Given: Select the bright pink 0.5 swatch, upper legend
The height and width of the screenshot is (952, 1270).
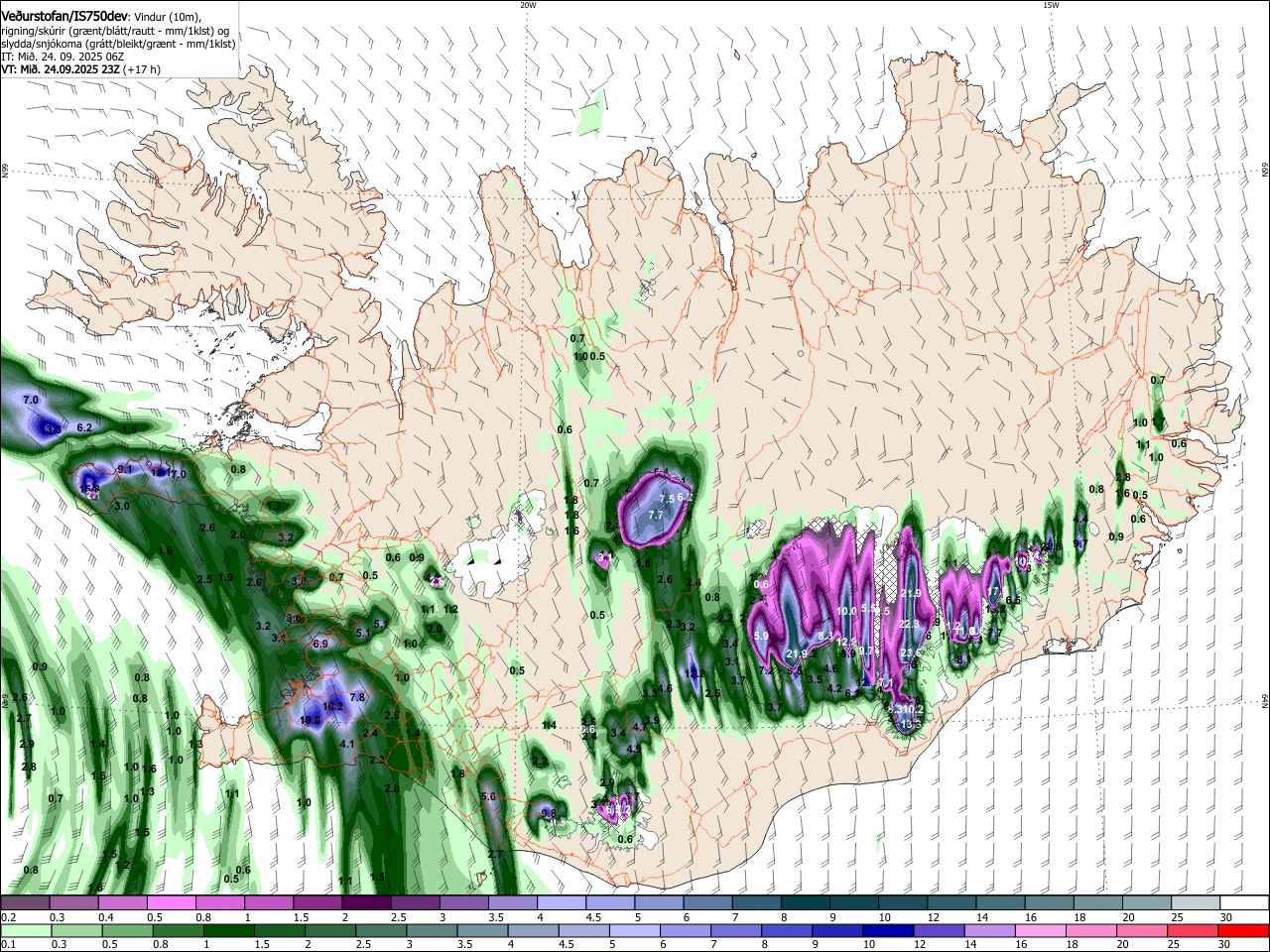Looking at the screenshot, I should (171, 903).
